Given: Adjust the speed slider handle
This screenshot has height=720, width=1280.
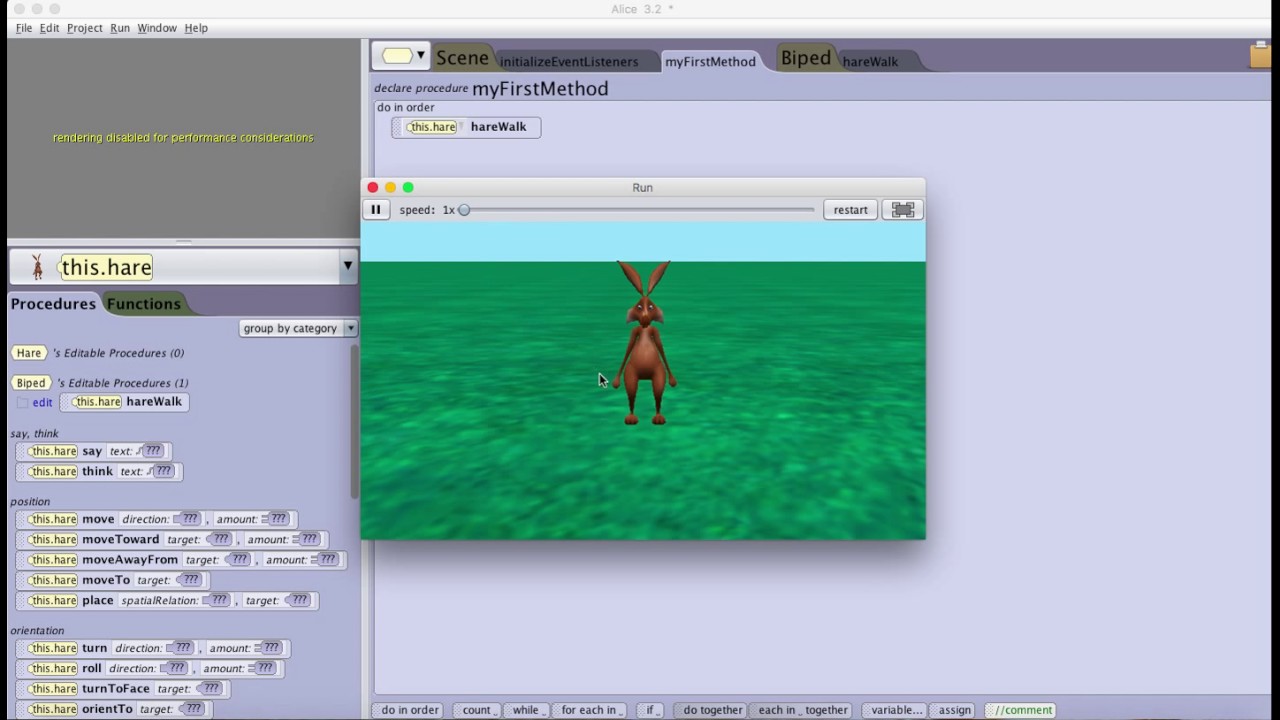Looking at the screenshot, I should pos(464,210).
